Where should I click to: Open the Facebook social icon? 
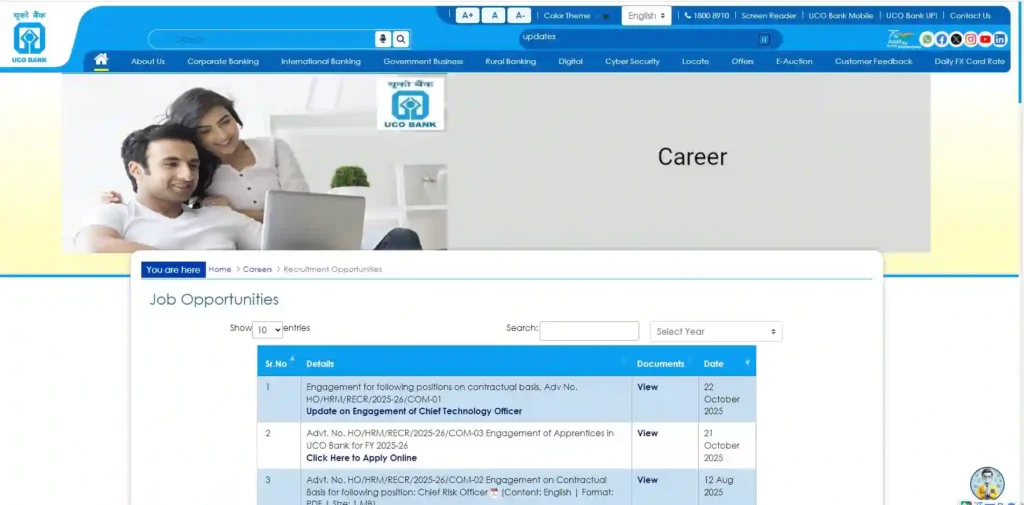(942, 39)
